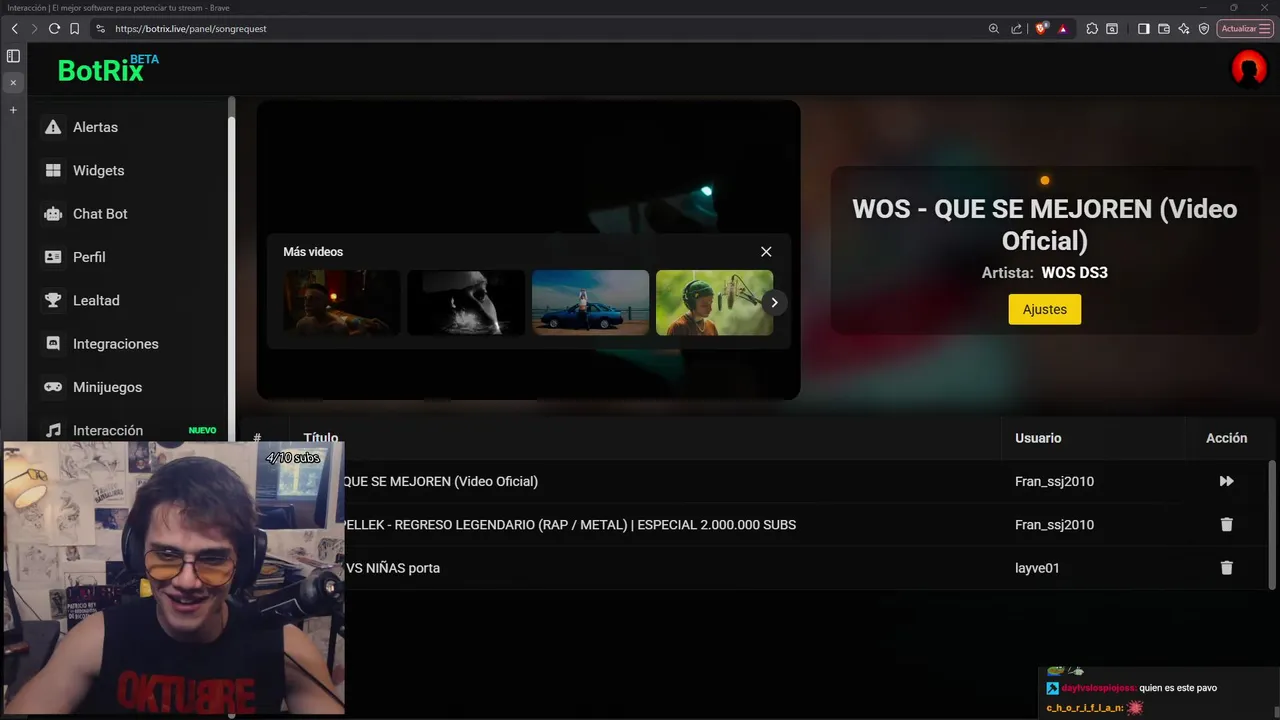The height and width of the screenshot is (720, 1280).
Task: Open a new tab with plus
Action: coord(13,110)
